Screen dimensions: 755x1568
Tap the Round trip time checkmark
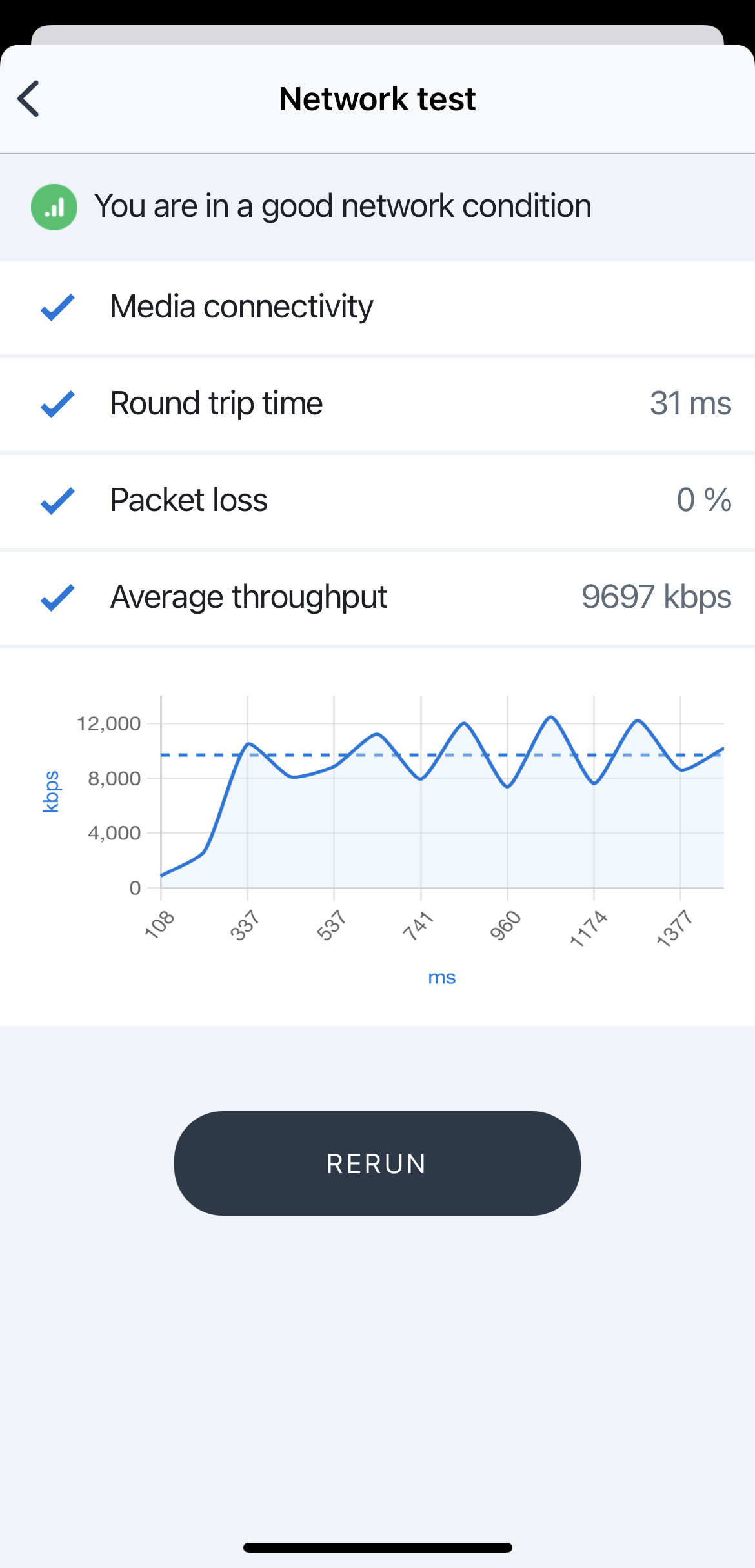[x=57, y=404]
